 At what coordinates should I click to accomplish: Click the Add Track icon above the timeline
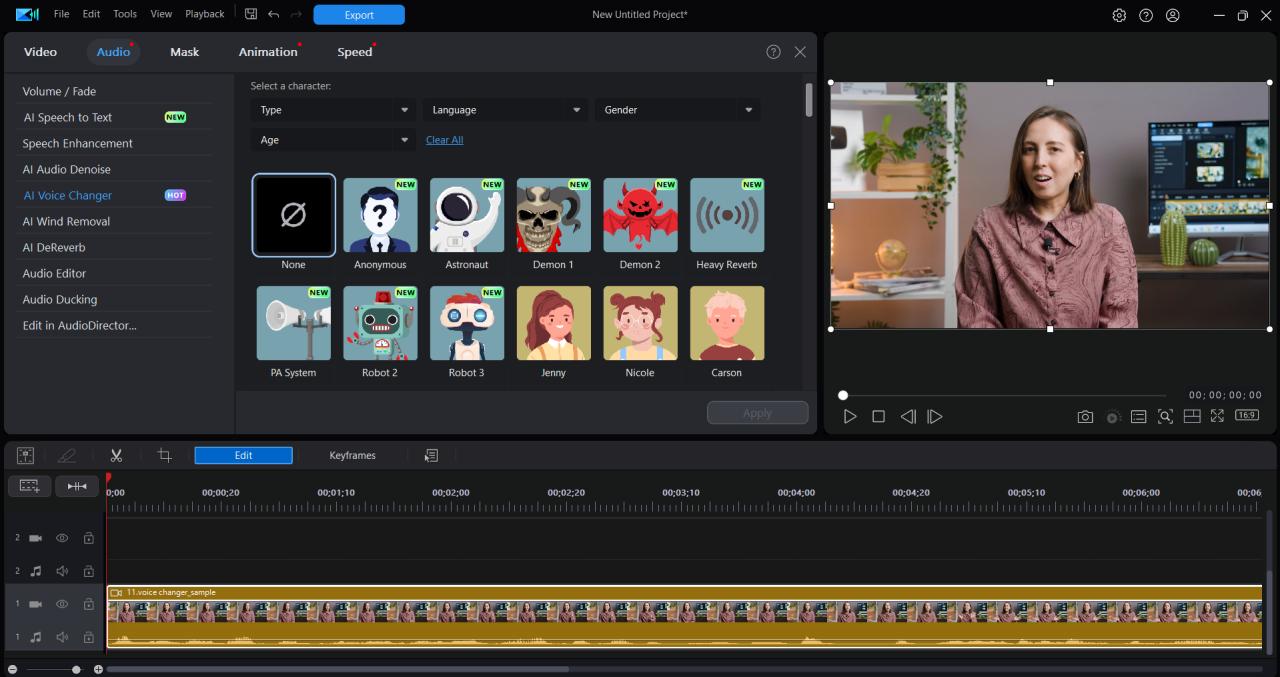[x=25, y=455]
